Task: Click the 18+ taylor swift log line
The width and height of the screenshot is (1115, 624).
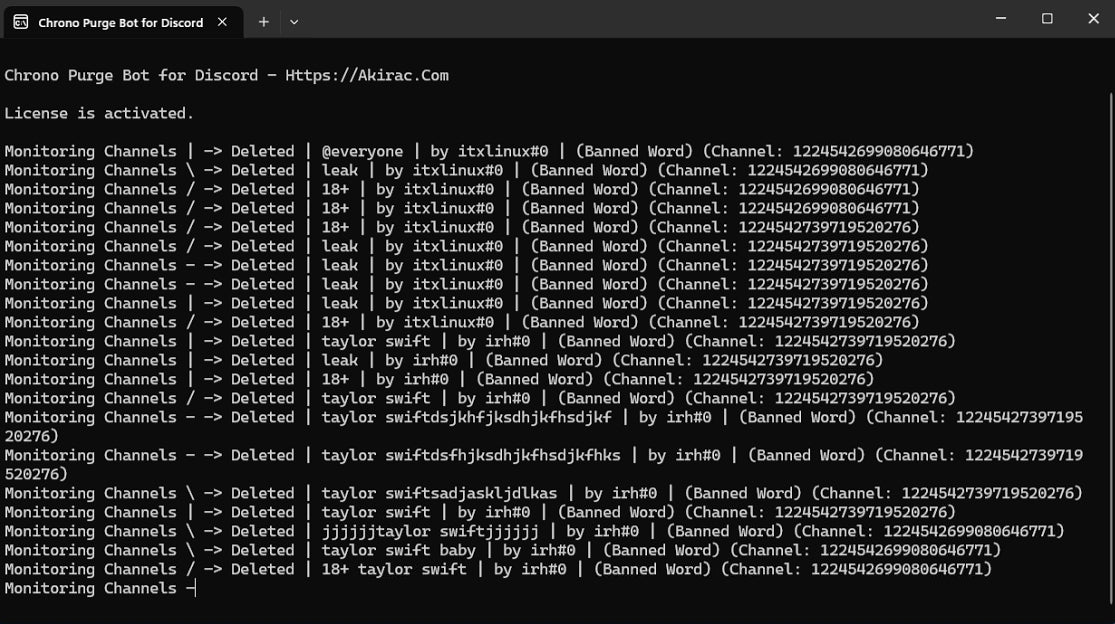Action: [x=395, y=569]
